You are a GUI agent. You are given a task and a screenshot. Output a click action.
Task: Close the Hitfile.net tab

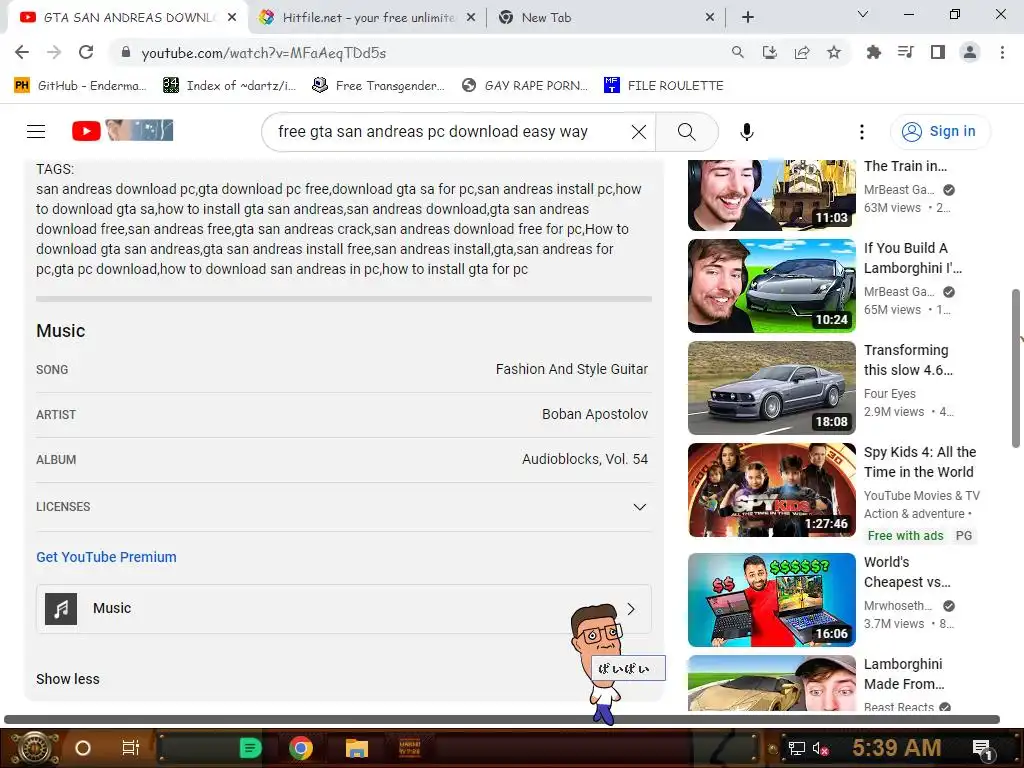point(471,18)
